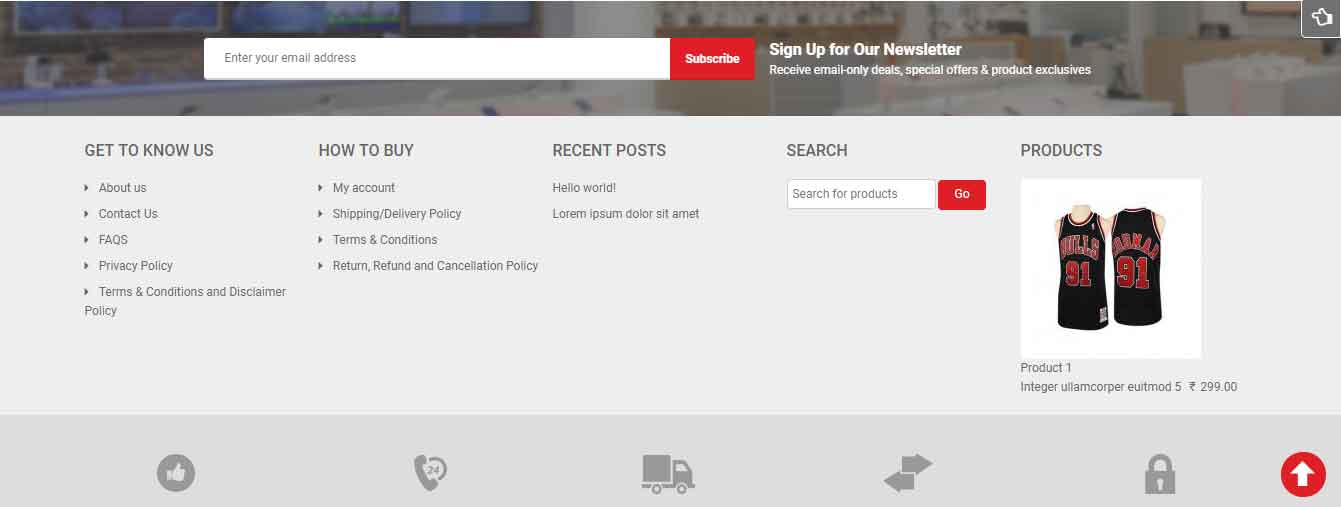
Task: Click the SEARCH heading
Action: (x=817, y=150)
